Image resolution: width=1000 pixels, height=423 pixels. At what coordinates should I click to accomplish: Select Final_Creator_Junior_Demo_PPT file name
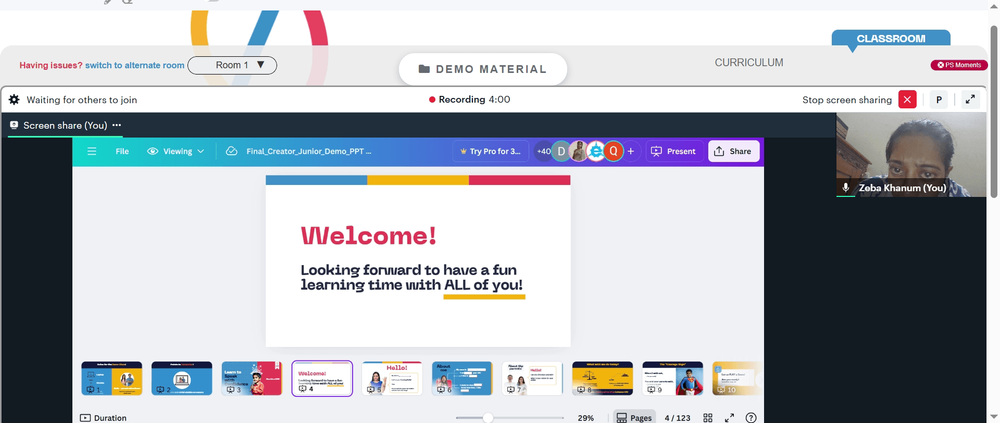pos(309,151)
